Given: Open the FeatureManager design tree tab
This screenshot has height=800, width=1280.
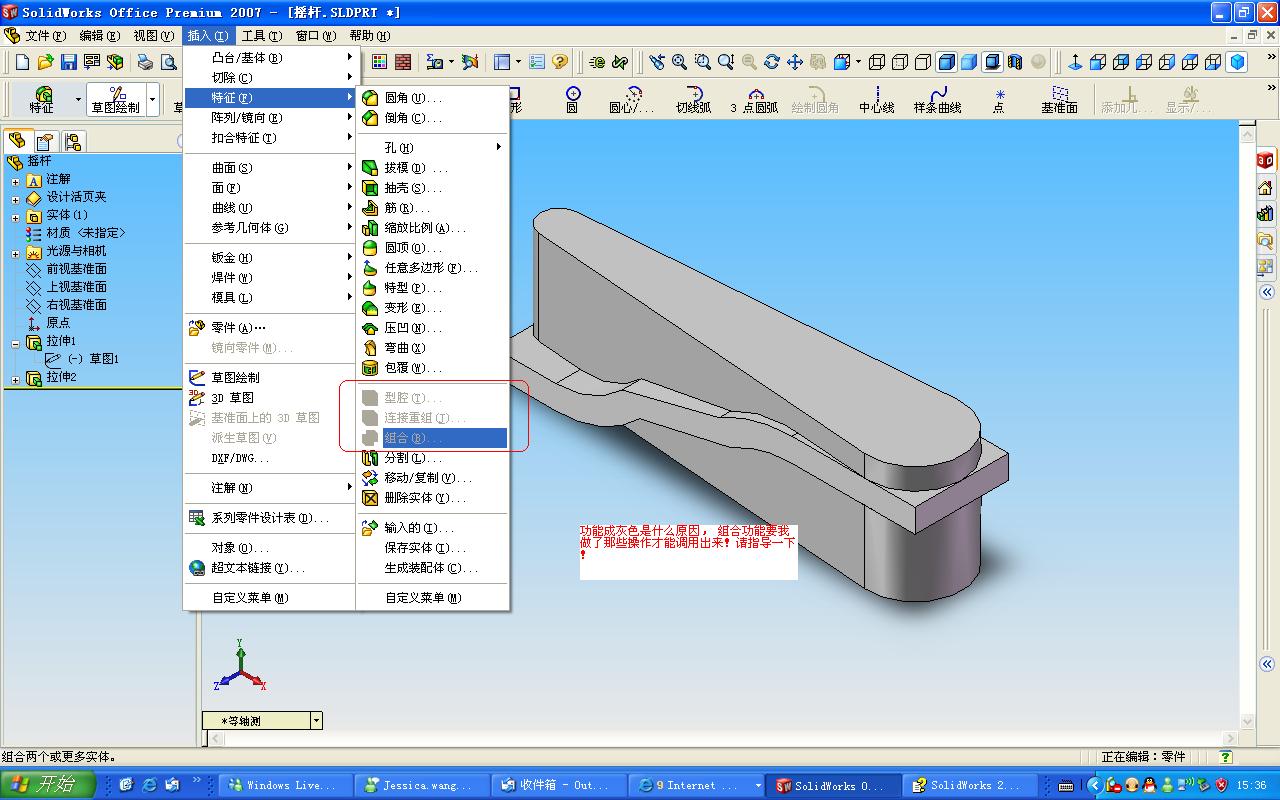Looking at the screenshot, I should (x=17, y=141).
